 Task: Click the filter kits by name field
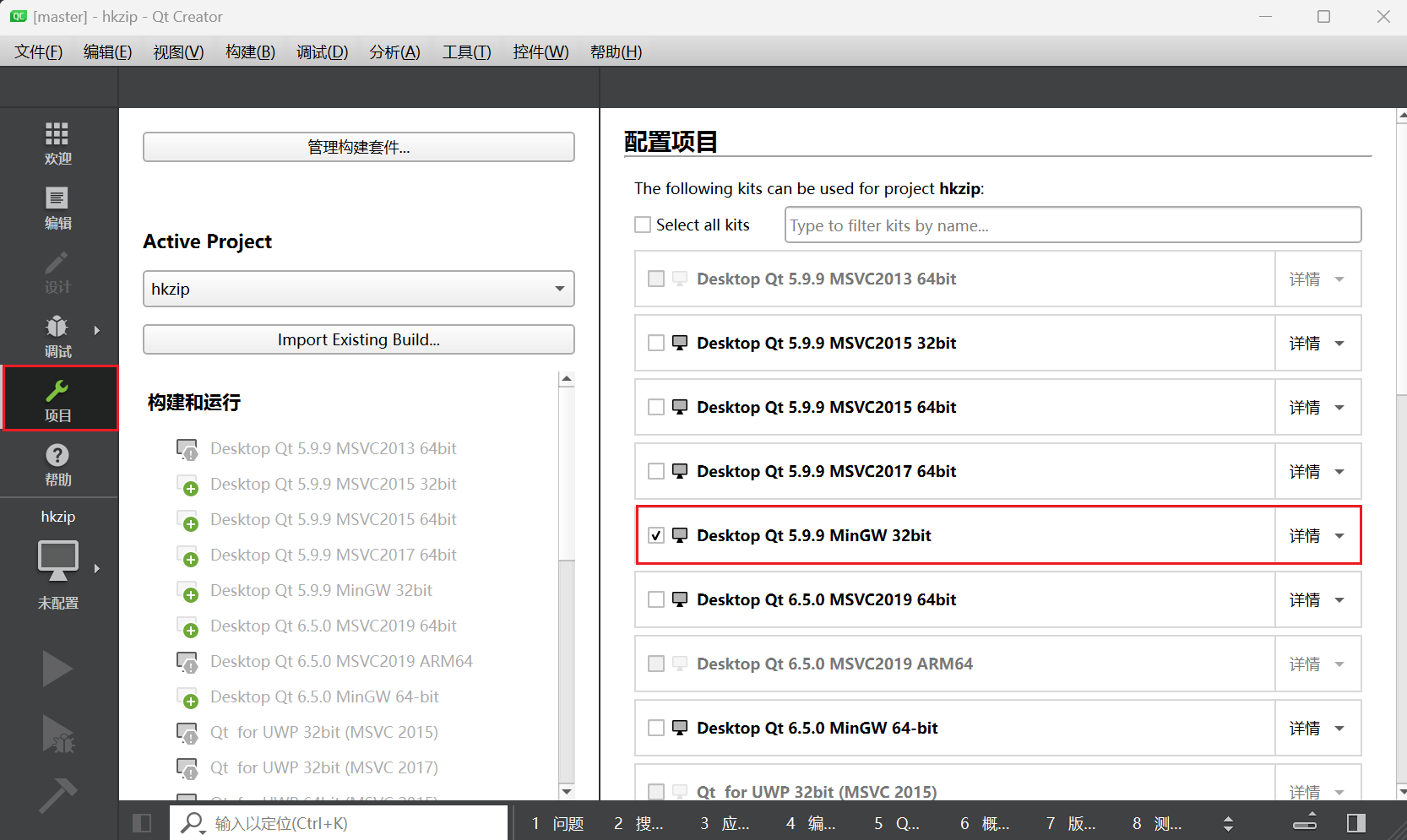pos(1073,225)
